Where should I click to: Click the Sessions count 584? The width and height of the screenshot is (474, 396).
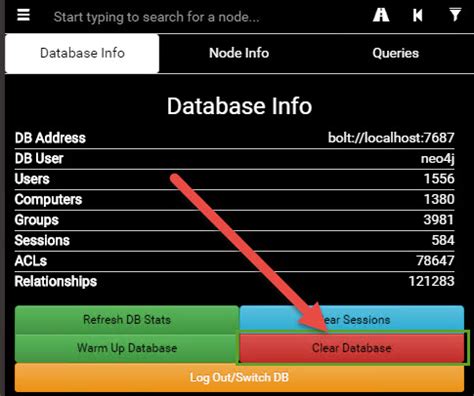coord(443,240)
